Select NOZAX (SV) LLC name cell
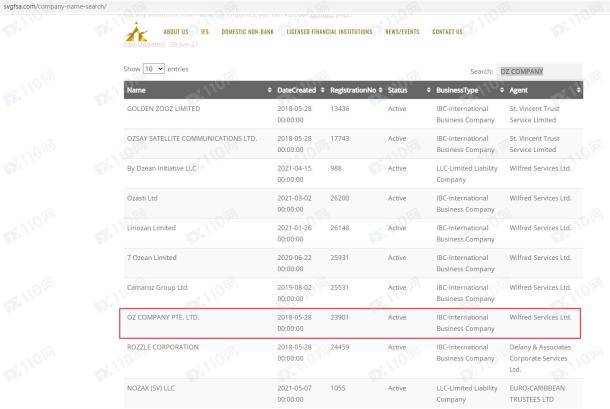This screenshot has height=409, width=610. click(x=149, y=388)
